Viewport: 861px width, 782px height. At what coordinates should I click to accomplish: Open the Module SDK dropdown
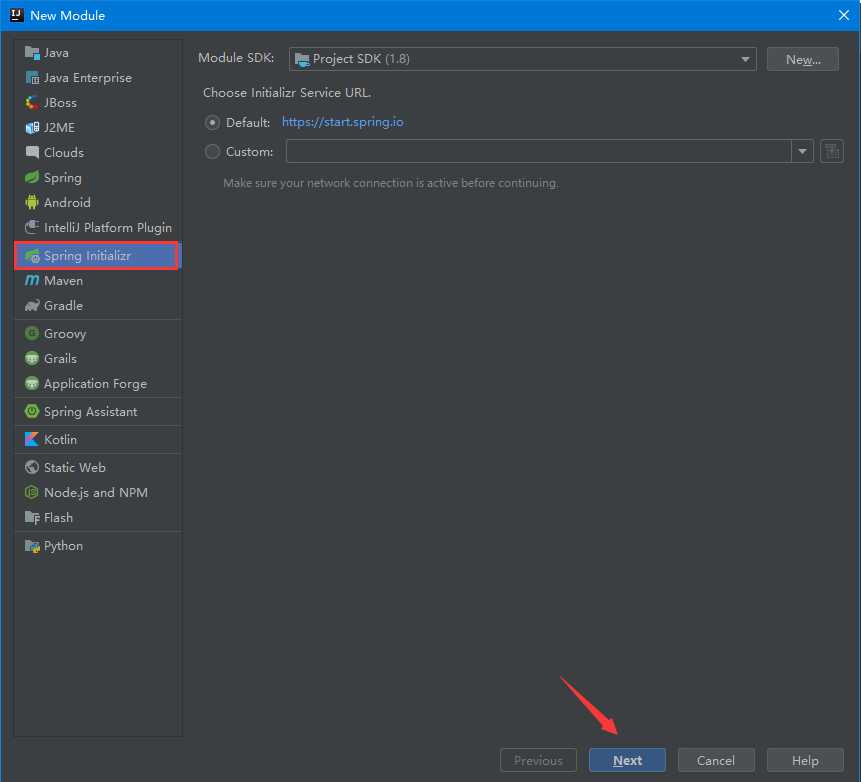522,59
